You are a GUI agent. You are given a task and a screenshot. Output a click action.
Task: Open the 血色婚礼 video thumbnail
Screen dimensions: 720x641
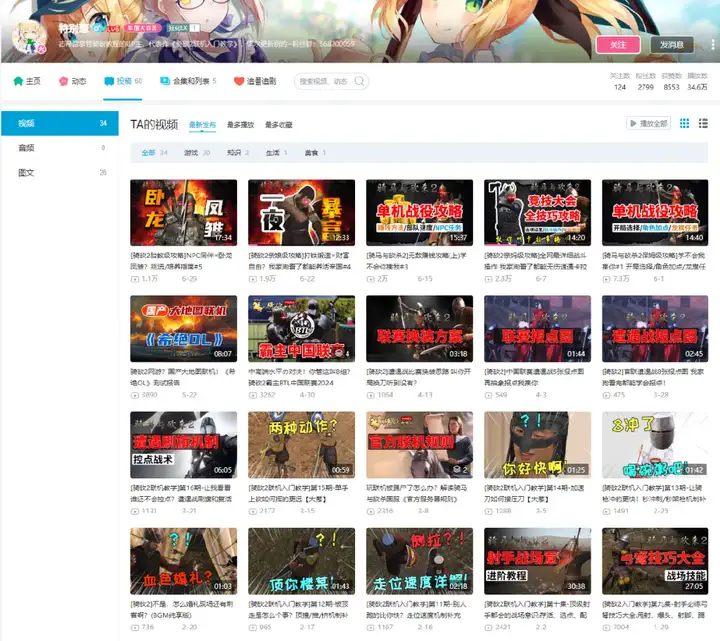click(184, 561)
